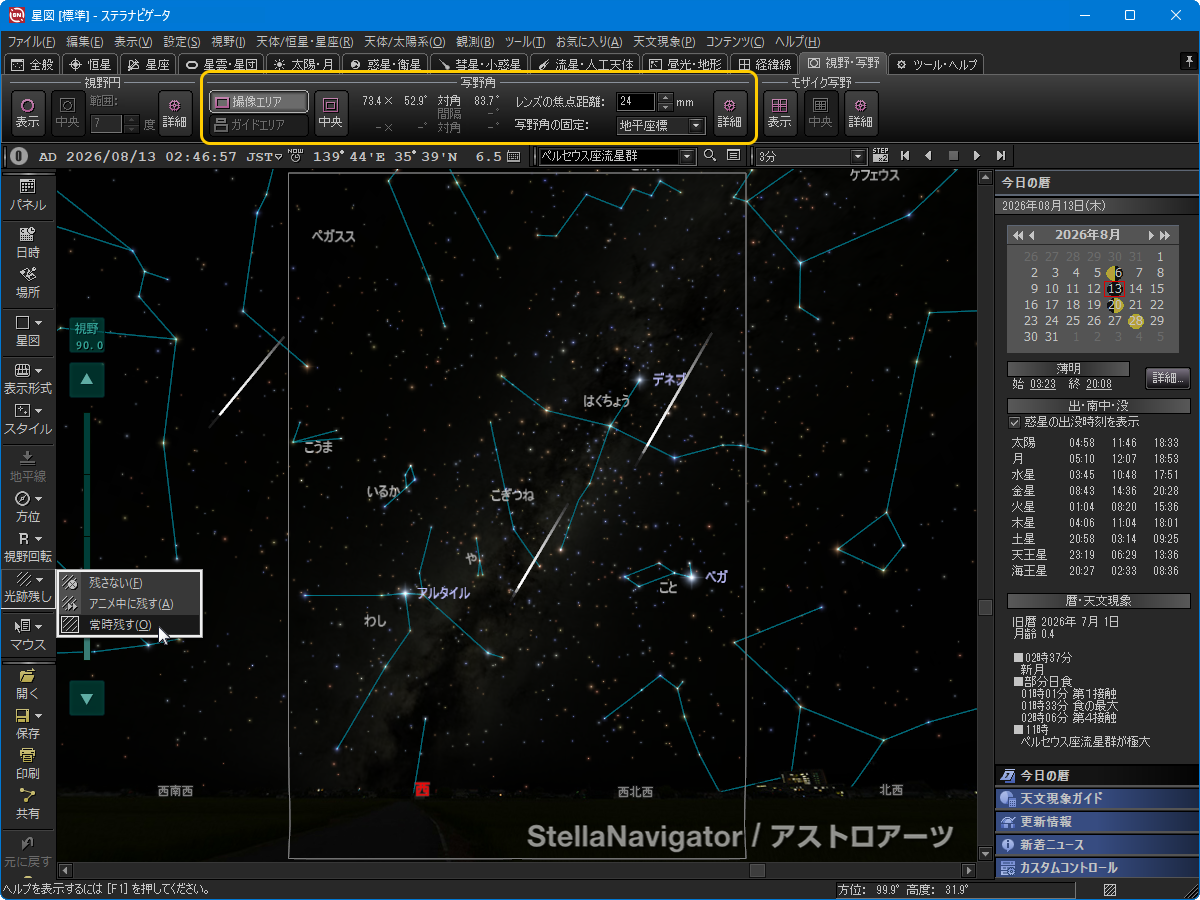Click the 印刷 print icon
The image size is (1200, 900).
[27, 763]
